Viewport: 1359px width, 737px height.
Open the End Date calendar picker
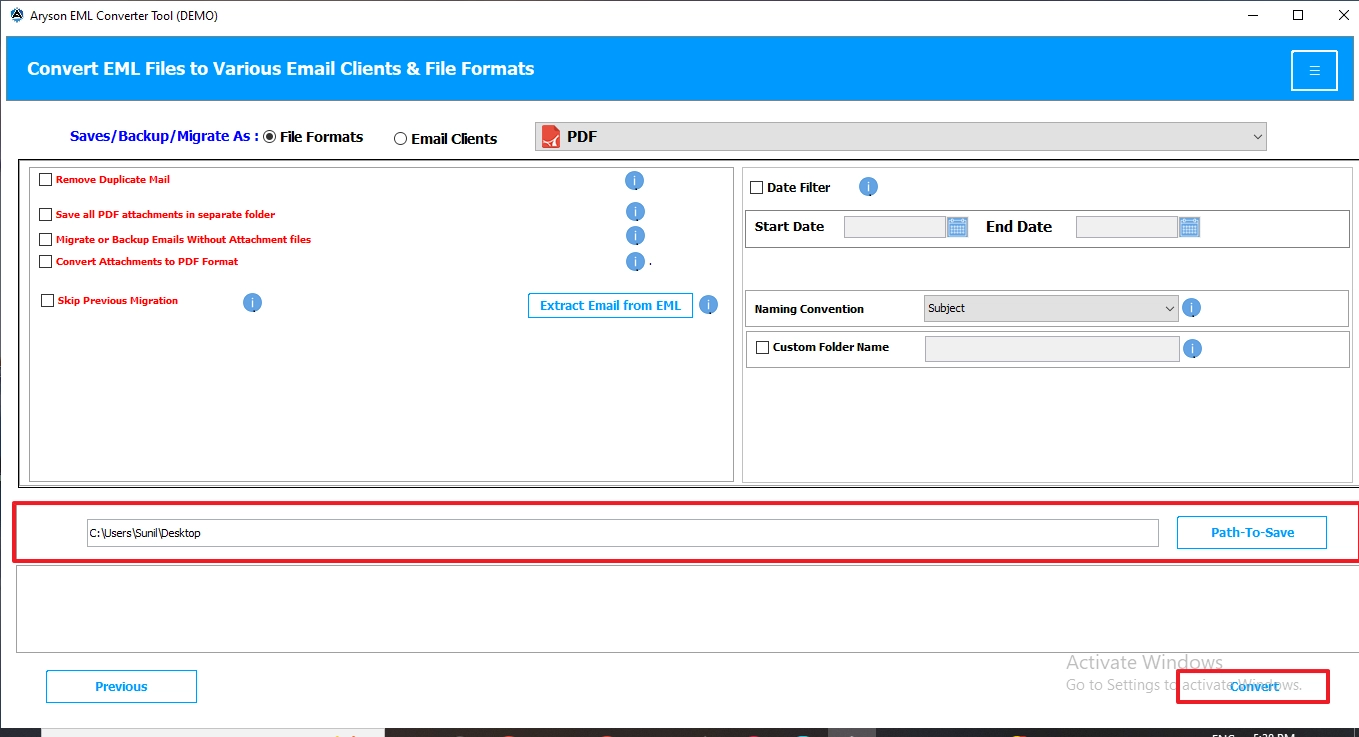click(1189, 227)
